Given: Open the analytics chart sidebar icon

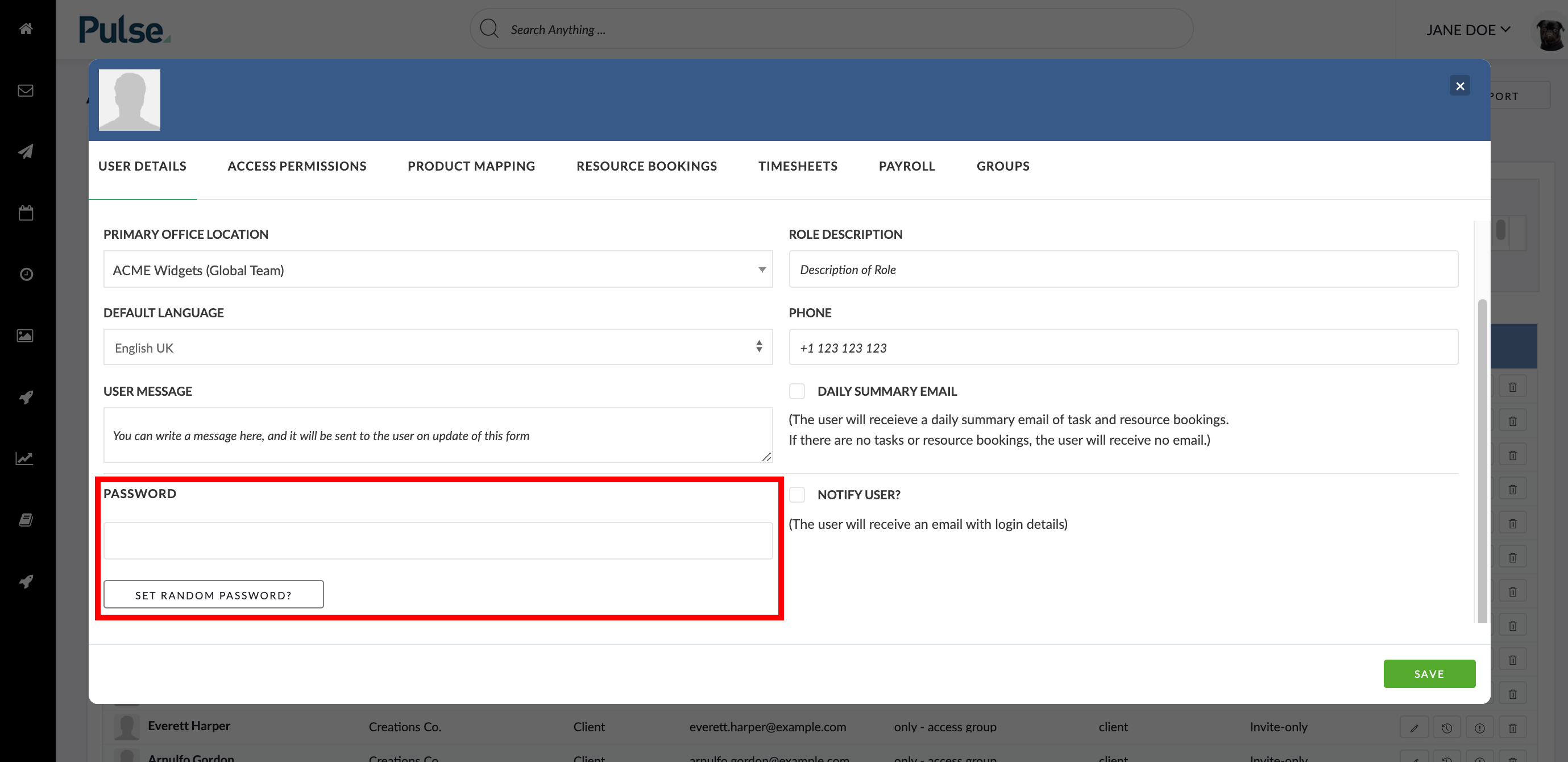Looking at the screenshot, I should tap(24, 458).
